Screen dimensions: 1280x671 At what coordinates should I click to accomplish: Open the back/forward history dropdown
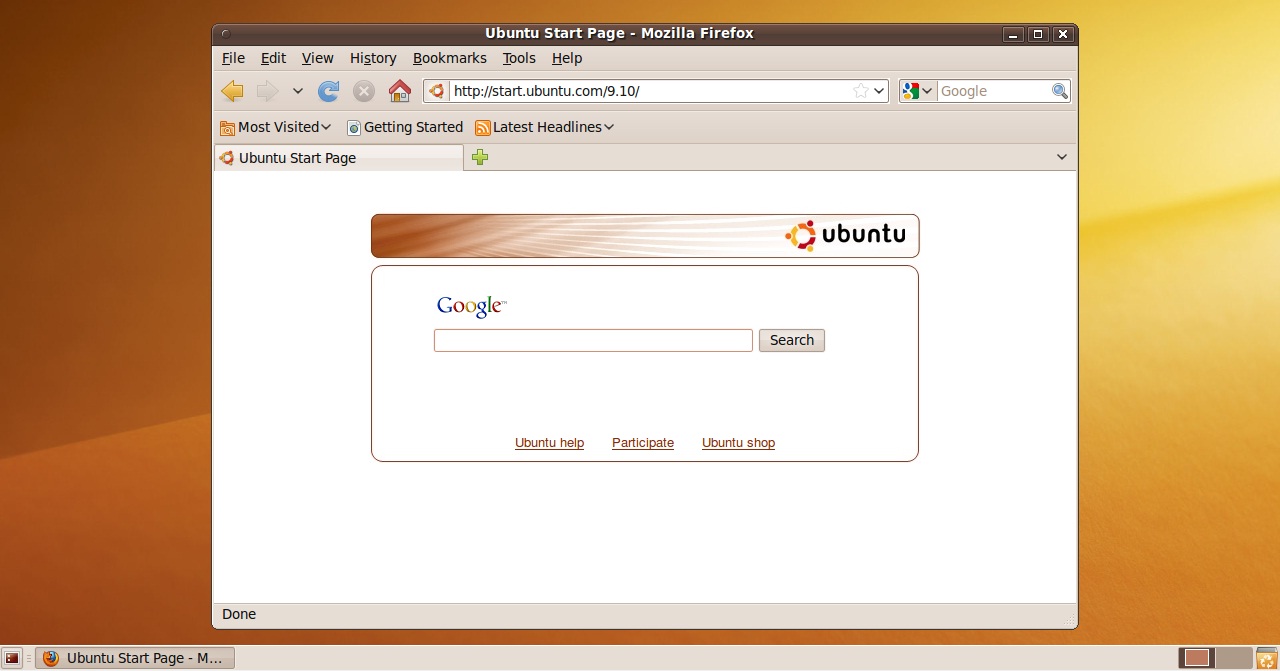[297, 91]
